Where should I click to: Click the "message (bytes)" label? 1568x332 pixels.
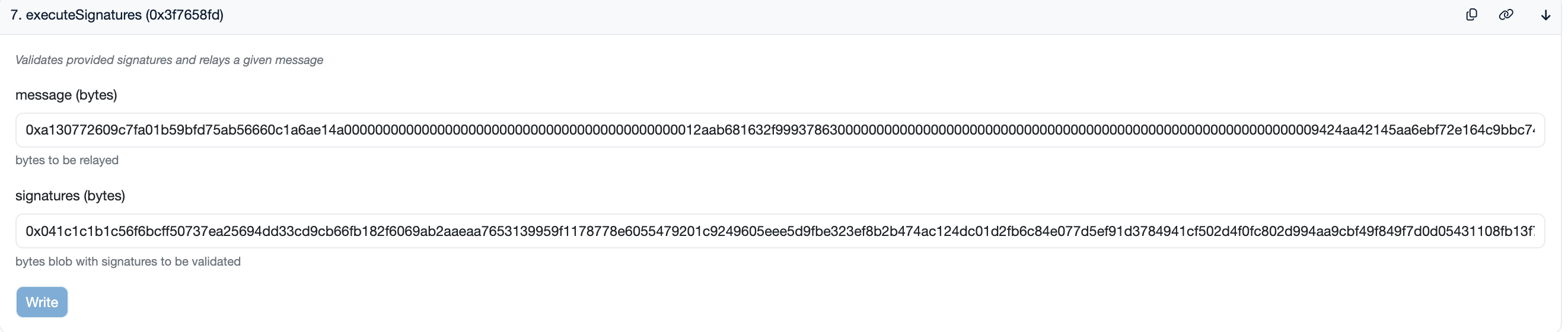click(66, 95)
